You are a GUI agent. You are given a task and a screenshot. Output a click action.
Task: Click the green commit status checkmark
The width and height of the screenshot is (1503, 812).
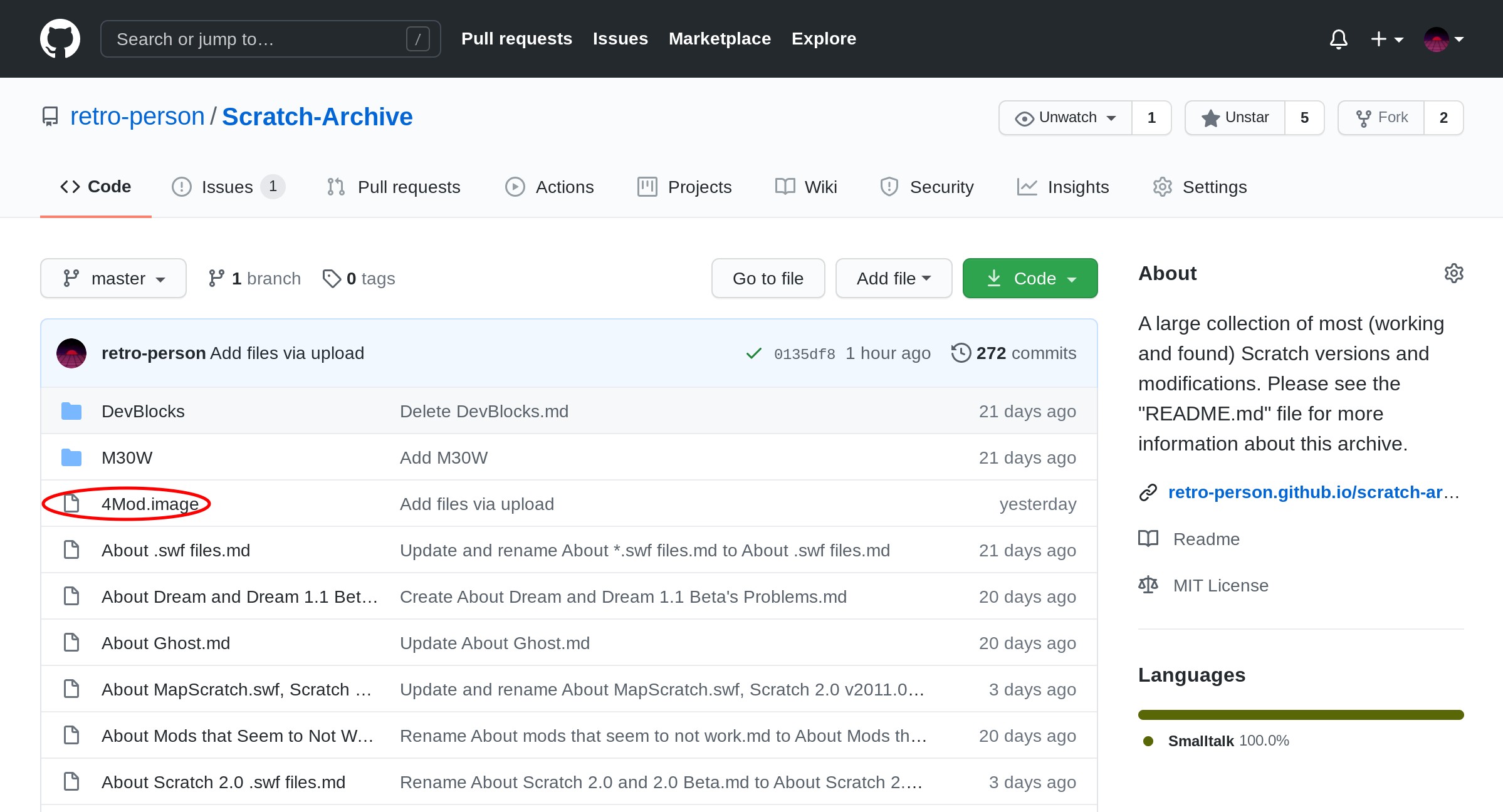pyautogui.click(x=753, y=353)
